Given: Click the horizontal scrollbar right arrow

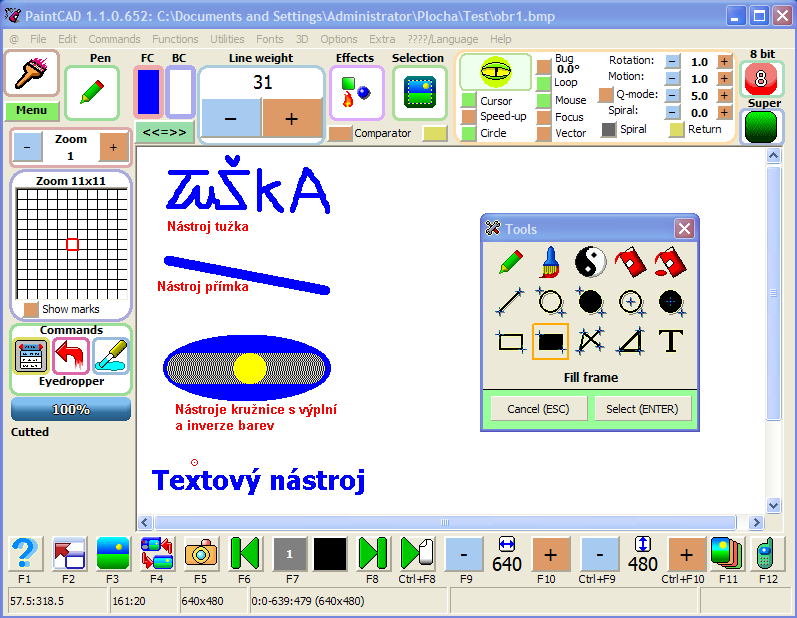Looking at the screenshot, I should point(756,522).
